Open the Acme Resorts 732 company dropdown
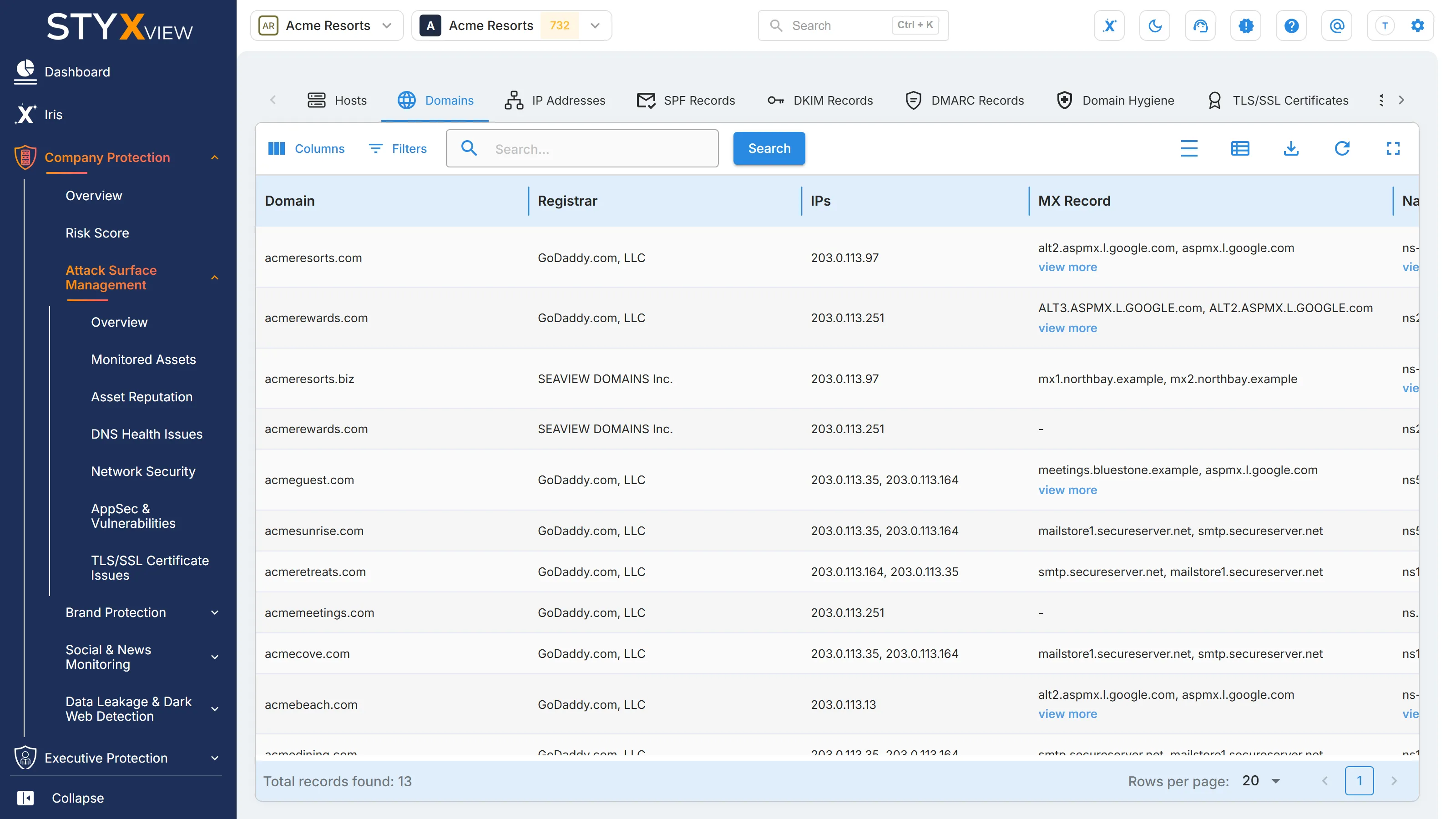Screen dimensions: 1456x819 click(x=511, y=25)
